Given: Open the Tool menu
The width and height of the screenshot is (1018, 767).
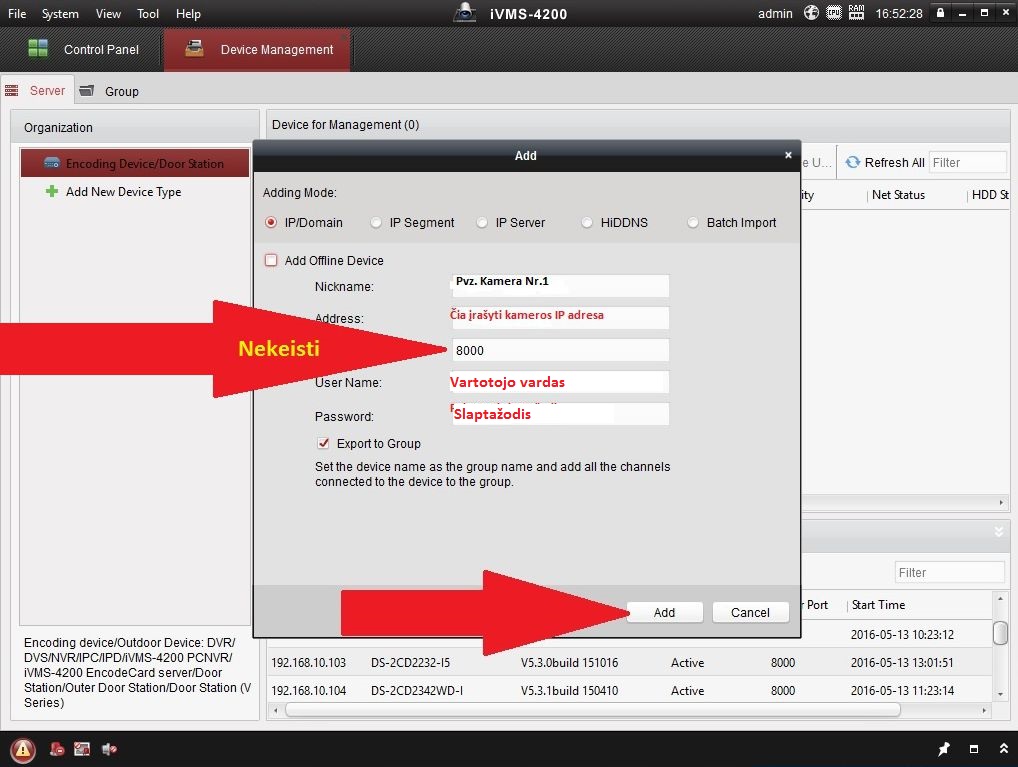Looking at the screenshot, I should pos(148,14).
